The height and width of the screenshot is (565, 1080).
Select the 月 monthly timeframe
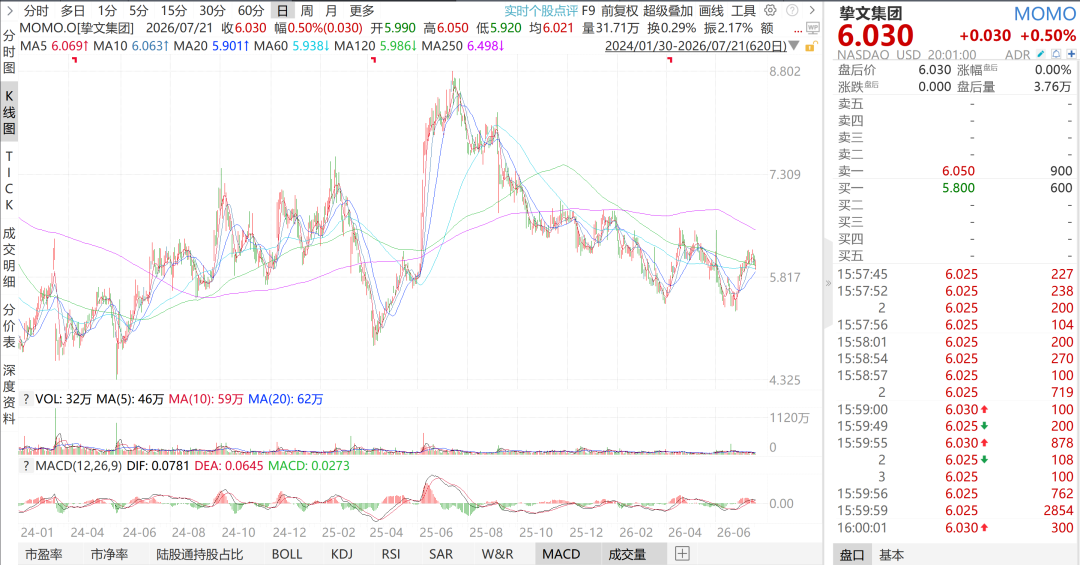click(331, 10)
